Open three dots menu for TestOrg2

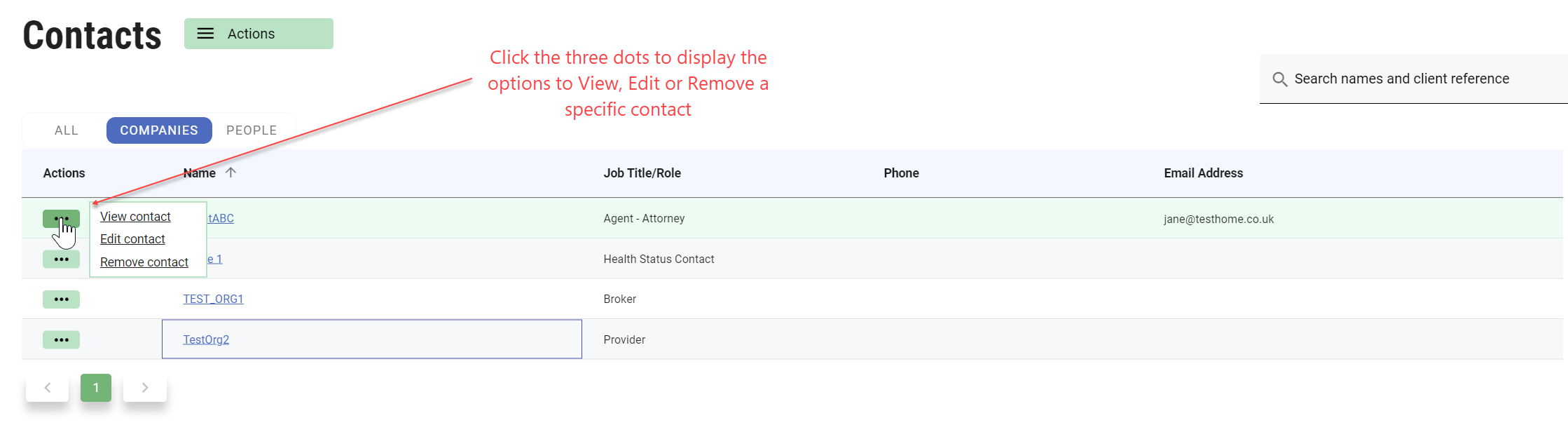click(x=61, y=340)
